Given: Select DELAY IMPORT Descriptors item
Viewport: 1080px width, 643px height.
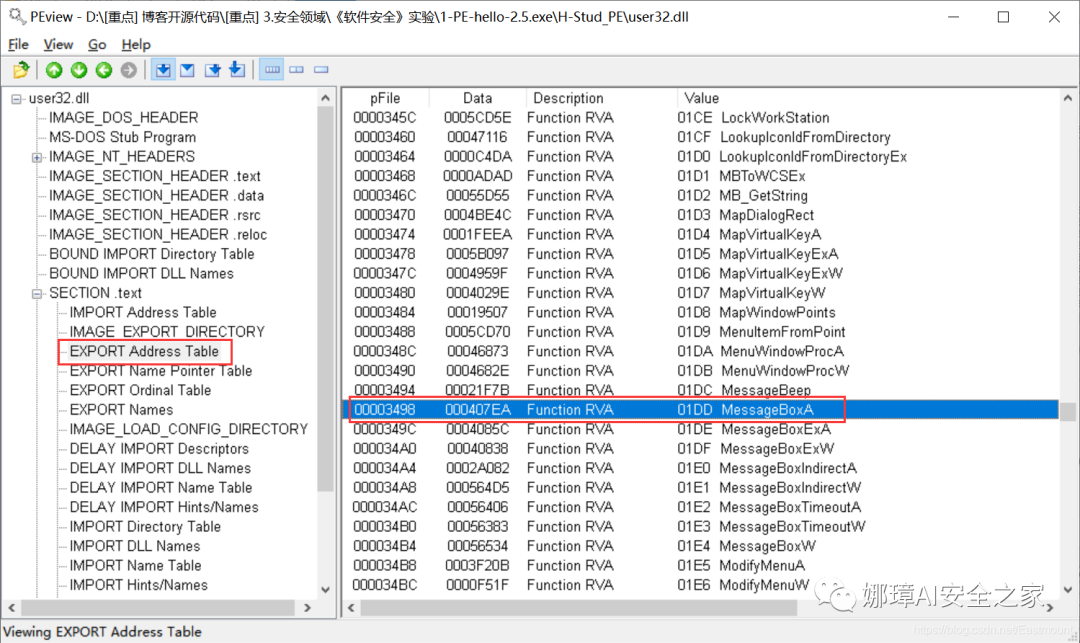Looking at the screenshot, I should (159, 449).
